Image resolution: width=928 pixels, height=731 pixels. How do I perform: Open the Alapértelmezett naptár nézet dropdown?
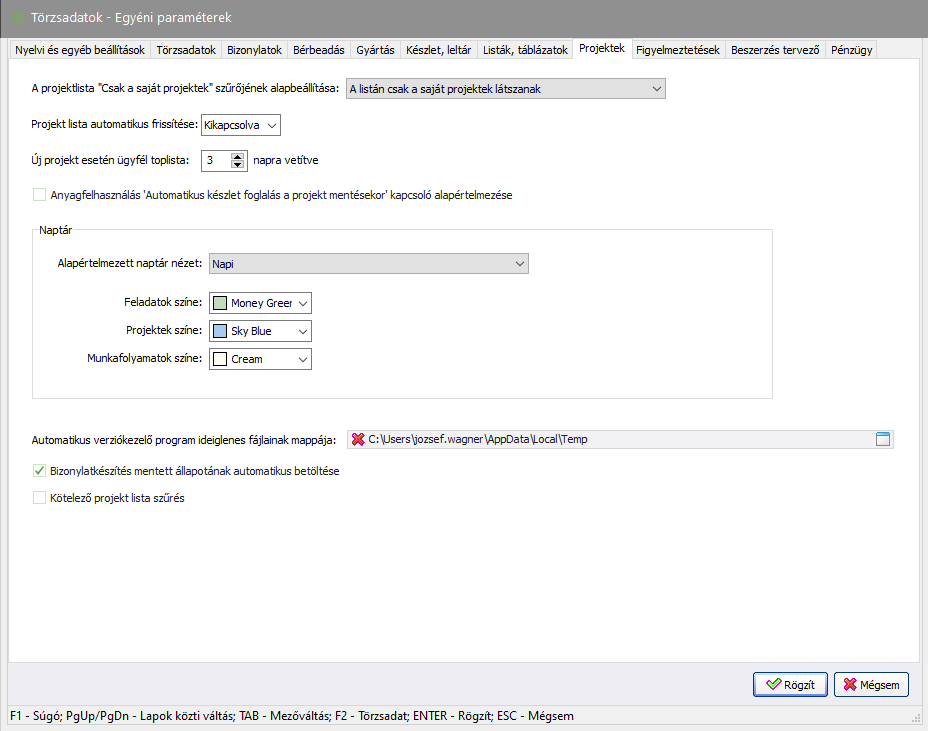[x=368, y=264]
